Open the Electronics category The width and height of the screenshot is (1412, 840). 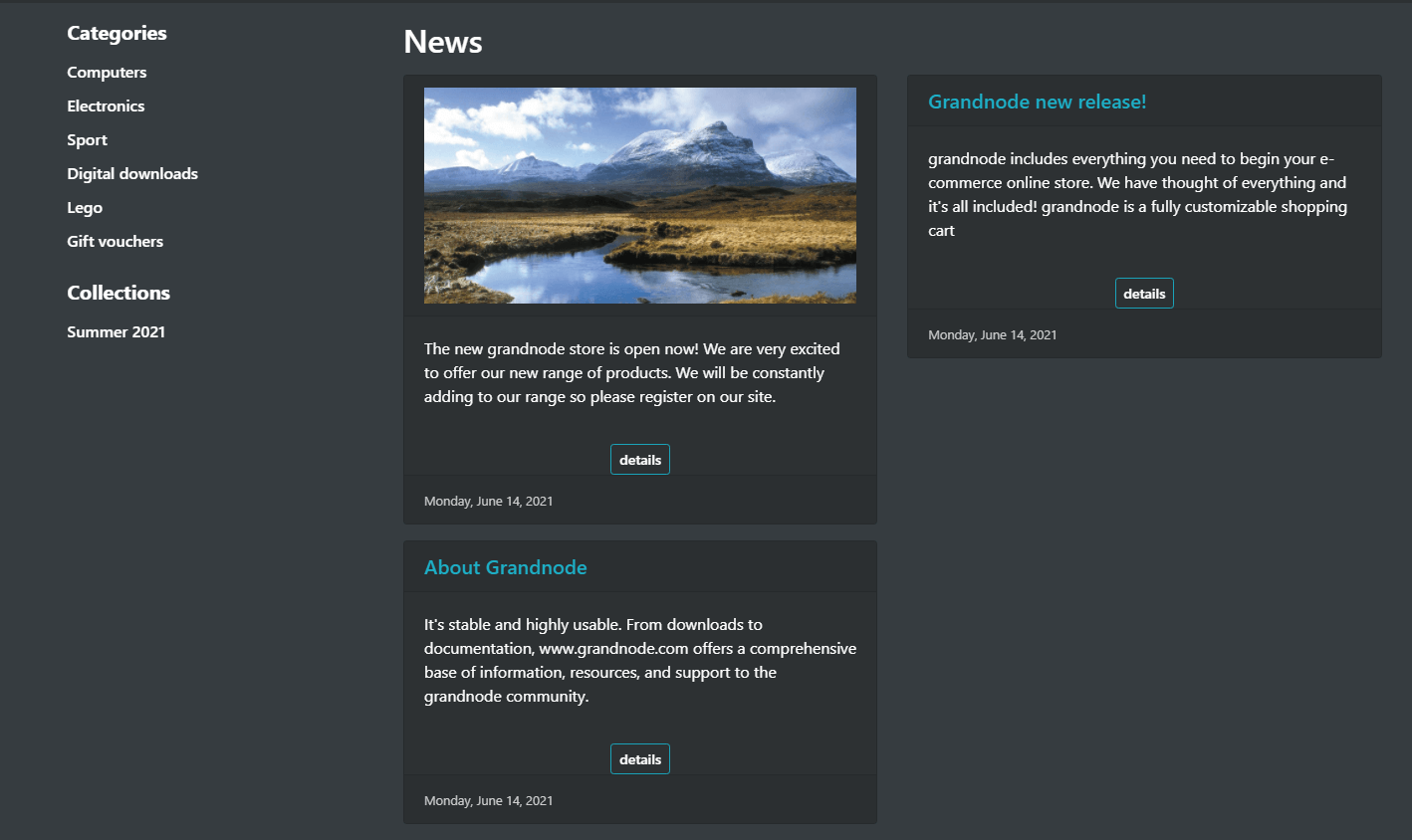click(x=106, y=106)
